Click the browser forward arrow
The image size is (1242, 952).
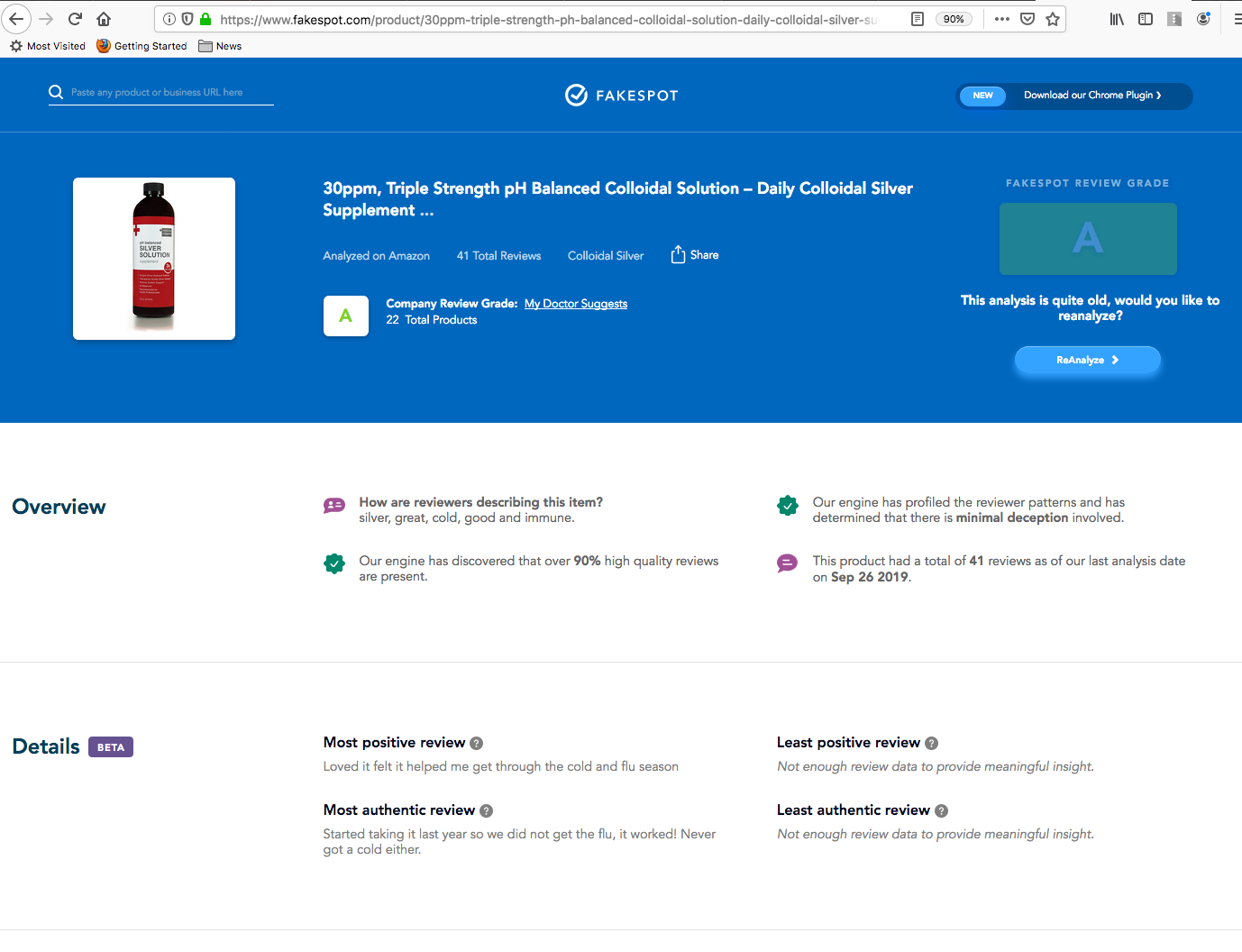[x=46, y=19]
